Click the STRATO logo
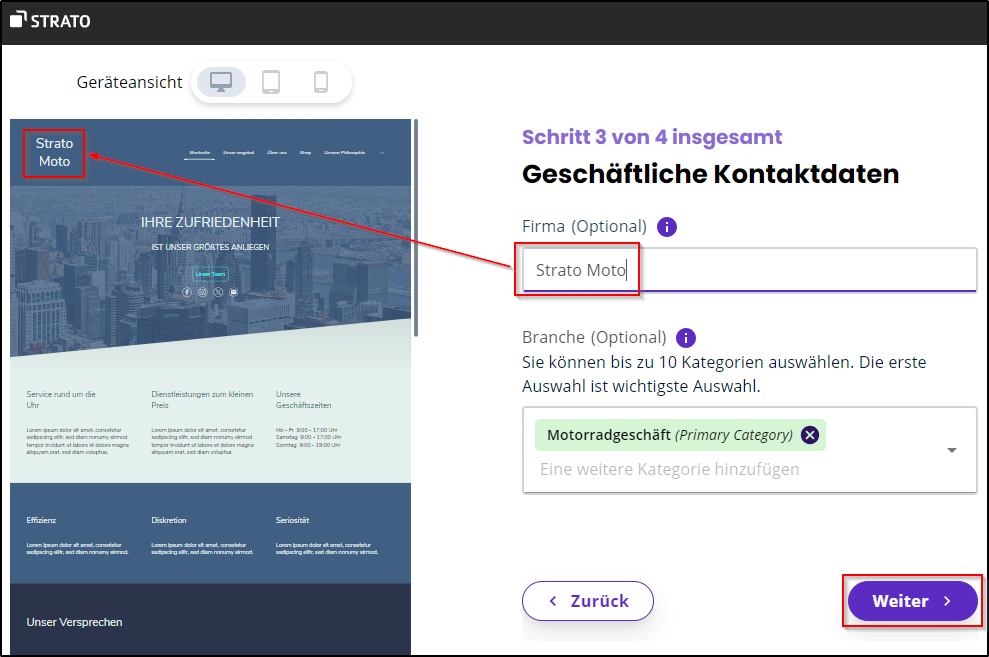The height and width of the screenshot is (657, 989). pyautogui.click(x=49, y=19)
